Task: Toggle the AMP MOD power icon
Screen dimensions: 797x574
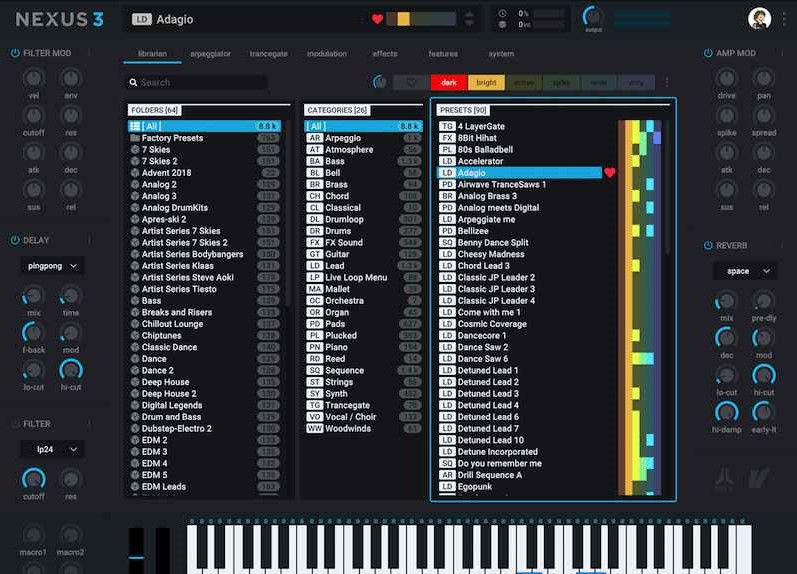Action: click(x=708, y=53)
